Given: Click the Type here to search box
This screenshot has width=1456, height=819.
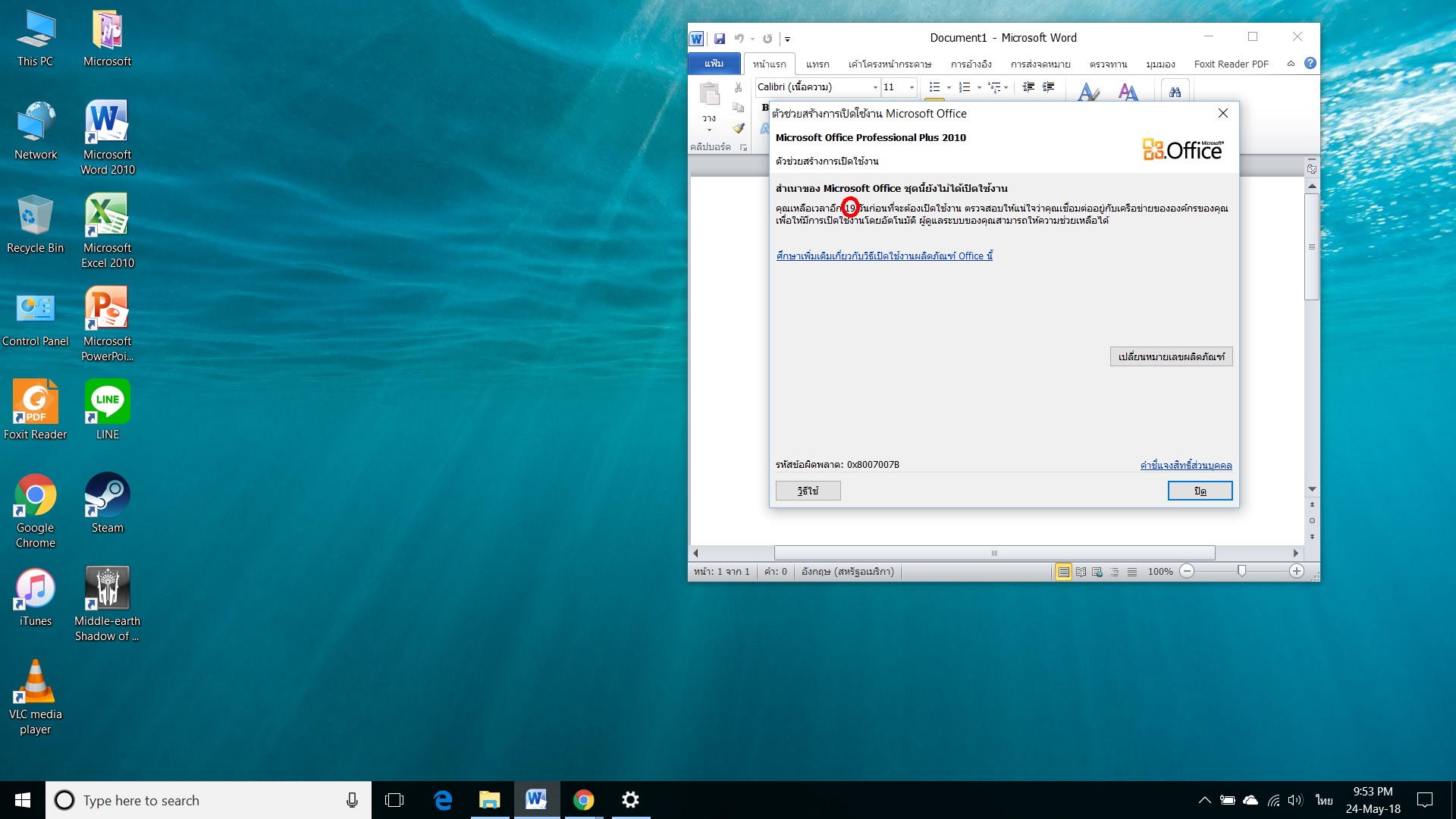Looking at the screenshot, I should point(209,800).
